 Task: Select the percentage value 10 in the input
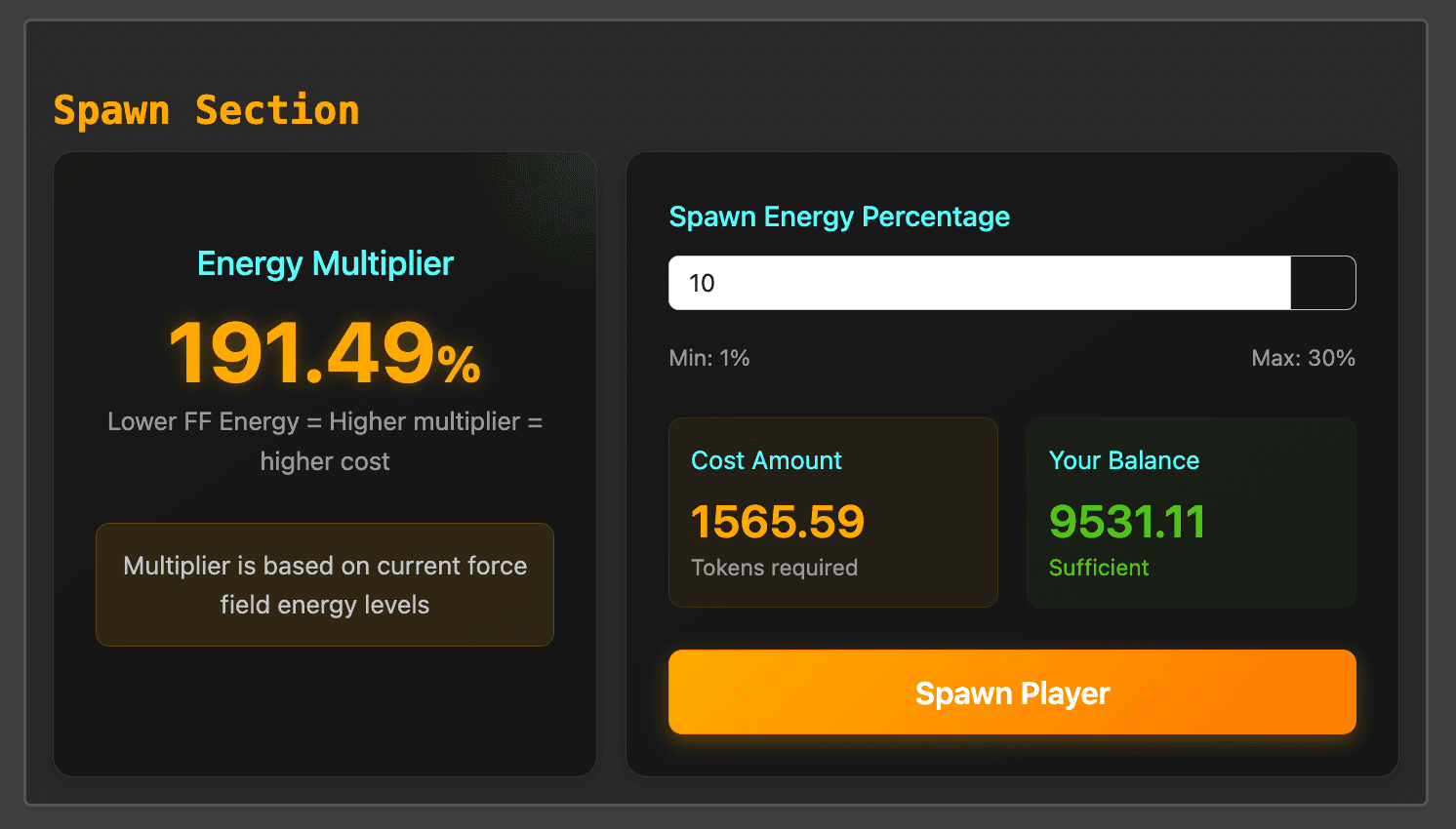[702, 283]
